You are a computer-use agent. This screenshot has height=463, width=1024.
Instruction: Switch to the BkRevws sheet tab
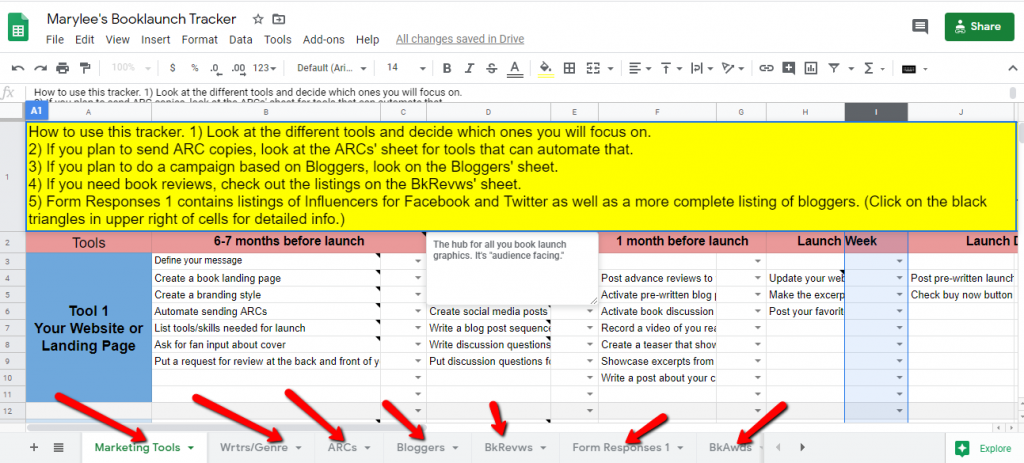coord(515,447)
